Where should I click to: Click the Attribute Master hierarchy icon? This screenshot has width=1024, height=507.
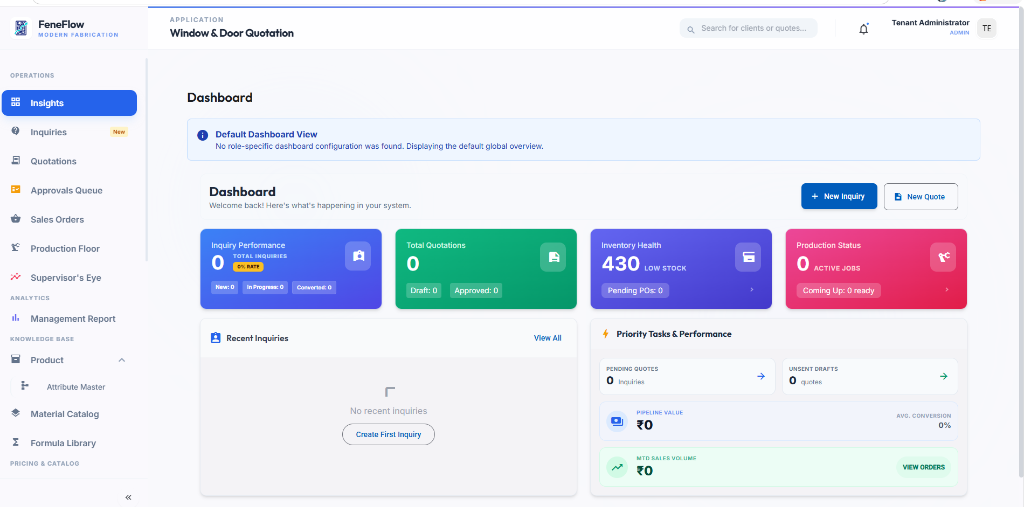point(25,385)
